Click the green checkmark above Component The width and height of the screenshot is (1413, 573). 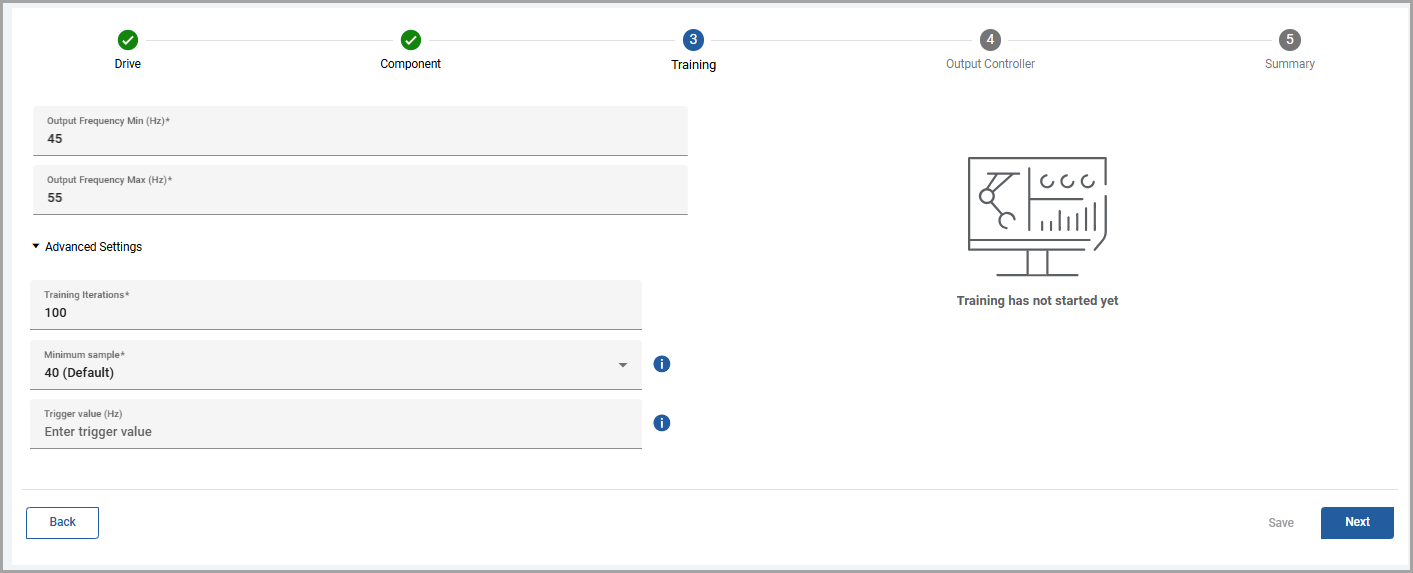coord(410,40)
